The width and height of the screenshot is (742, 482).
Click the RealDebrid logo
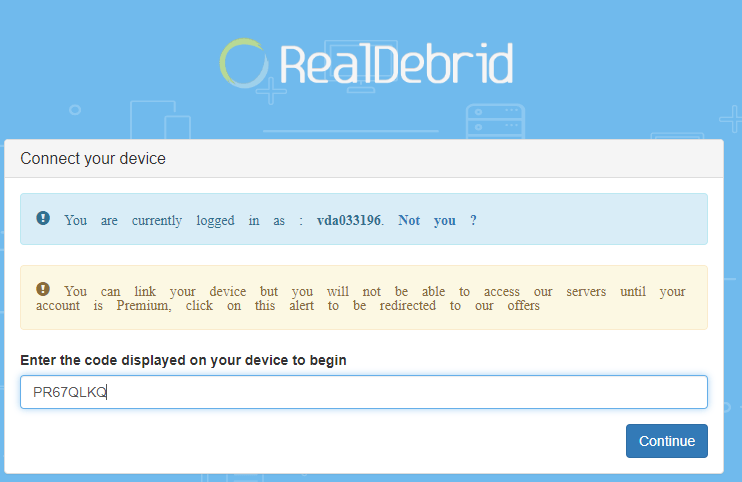point(367,63)
